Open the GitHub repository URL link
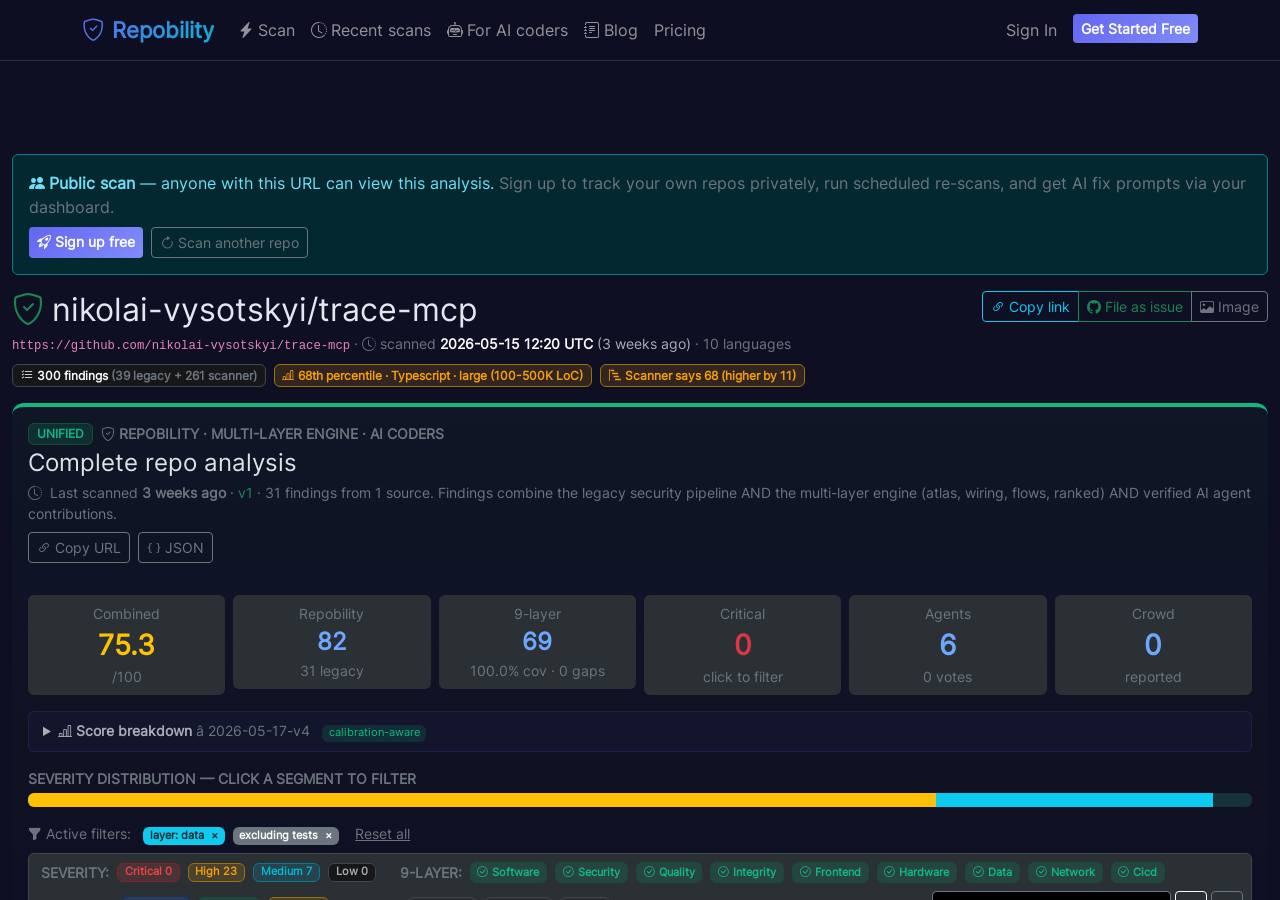Image resolution: width=1280 pixels, height=900 pixels. pos(181,345)
